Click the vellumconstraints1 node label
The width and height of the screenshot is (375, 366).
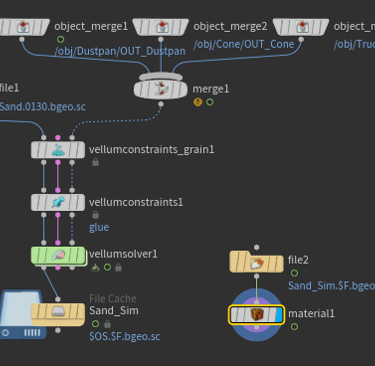(x=136, y=202)
